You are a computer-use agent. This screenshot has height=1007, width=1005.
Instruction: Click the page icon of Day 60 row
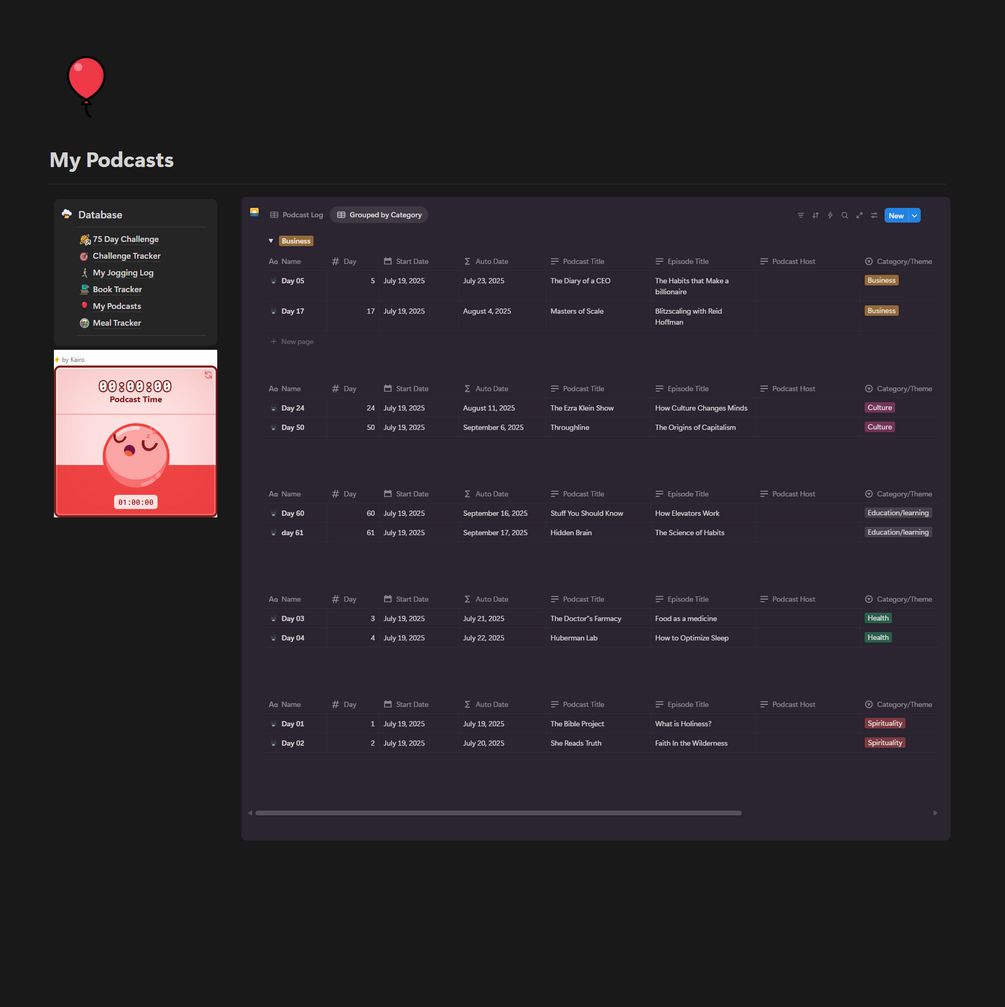click(274, 514)
